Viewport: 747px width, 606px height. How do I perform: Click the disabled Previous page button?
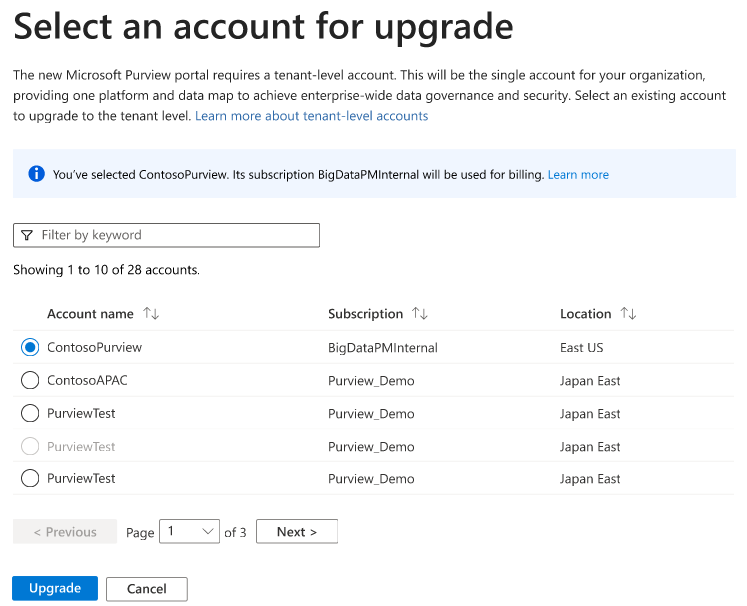65,531
